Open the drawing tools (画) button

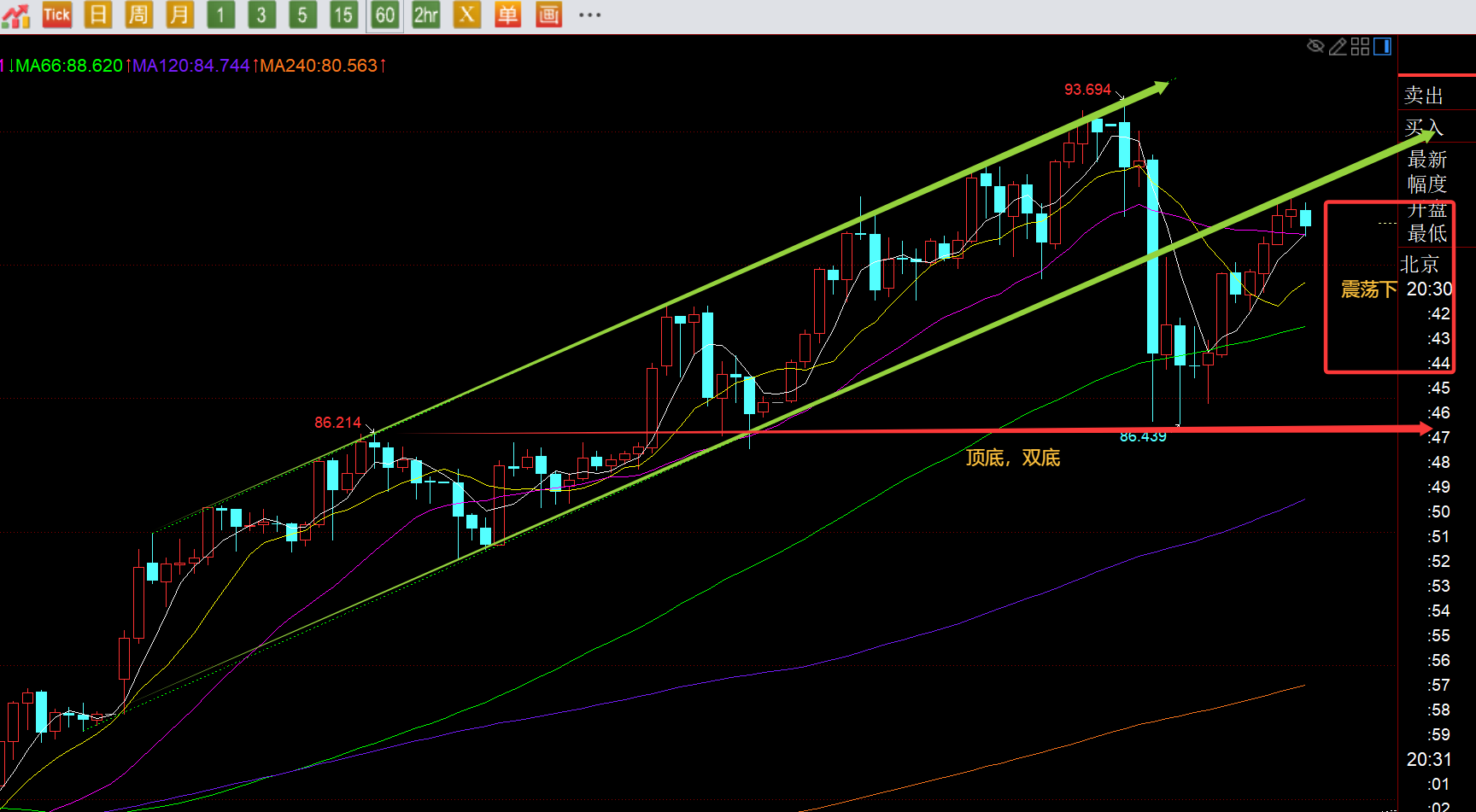pyautogui.click(x=548, y=15)
